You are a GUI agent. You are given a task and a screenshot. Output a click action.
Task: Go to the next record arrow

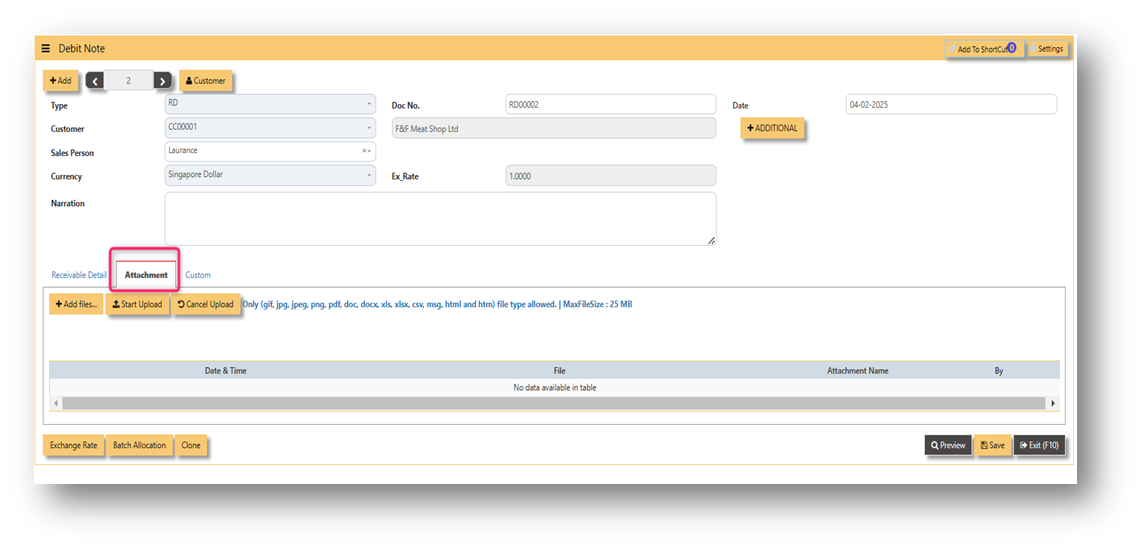pos(163,81)
